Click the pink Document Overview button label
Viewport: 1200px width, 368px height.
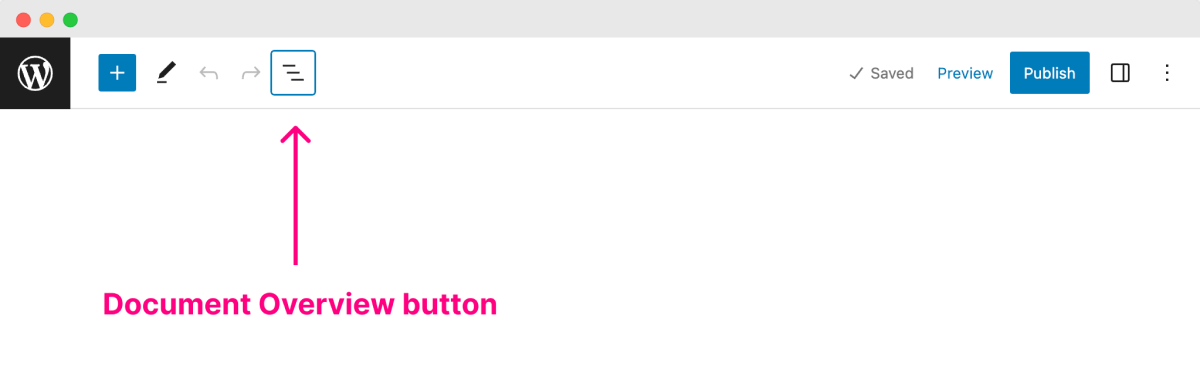coord(300,304)
